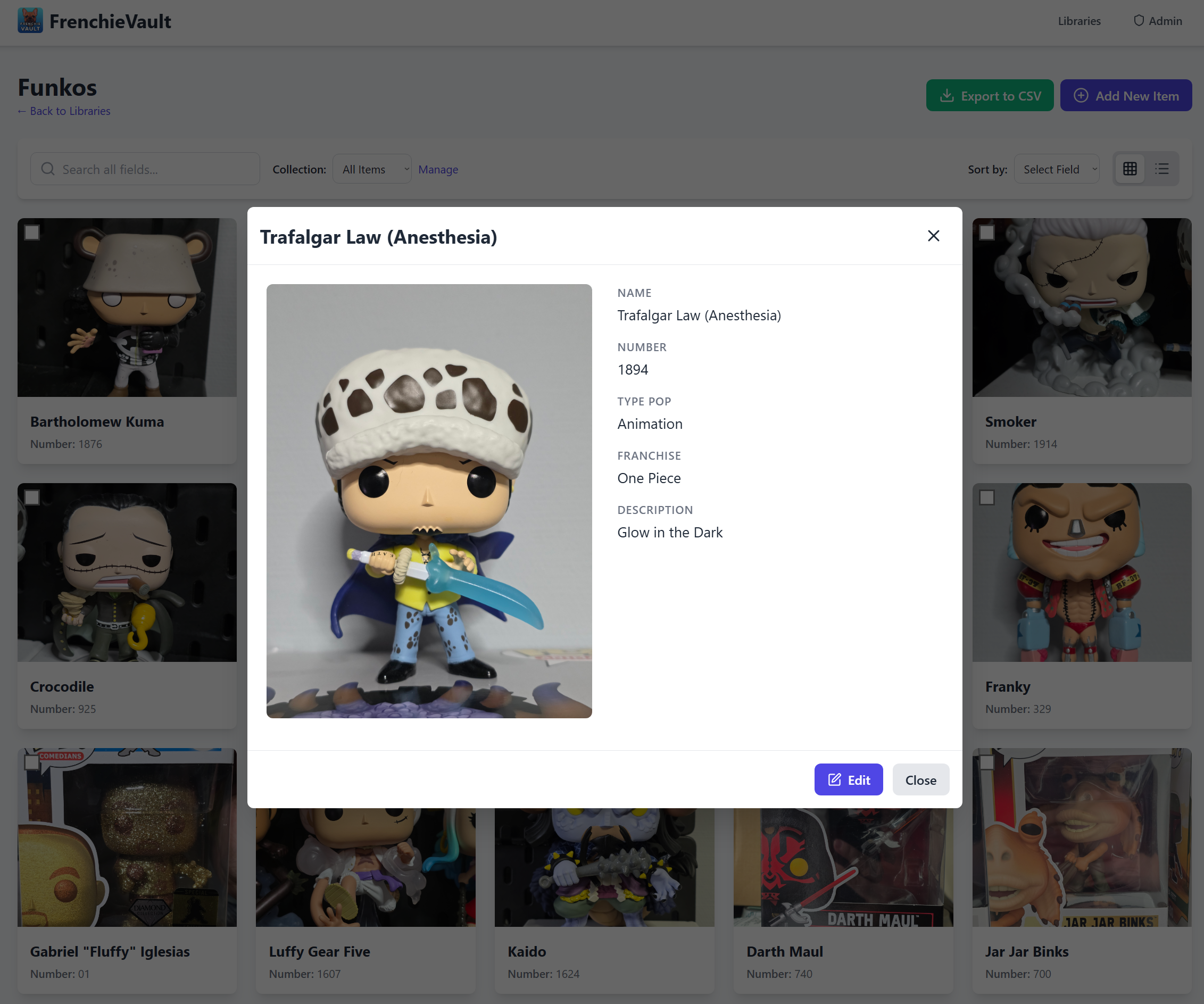
Task: Open the Jar Jar Binks thumbnail
Action: click(x=1082, y=837)
